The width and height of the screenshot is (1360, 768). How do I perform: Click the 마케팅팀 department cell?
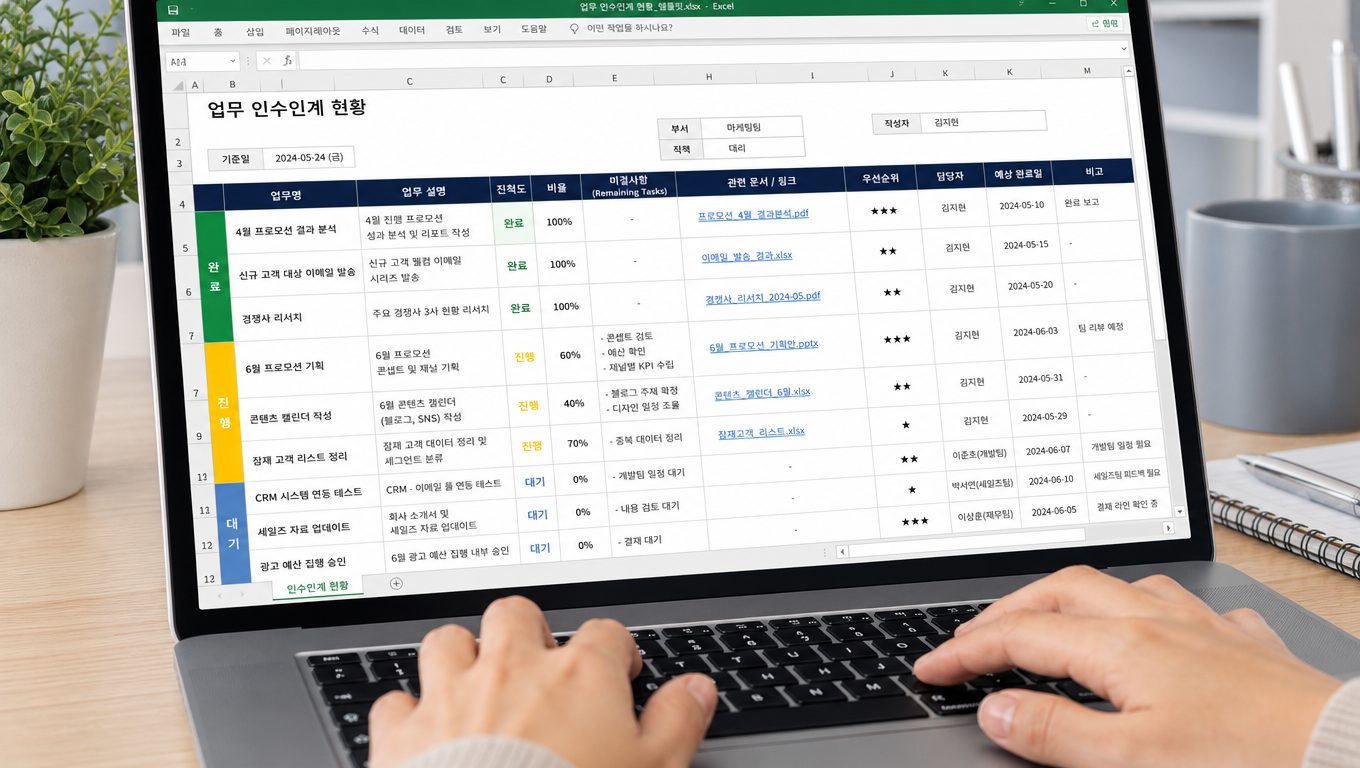(x=751, y=127)
